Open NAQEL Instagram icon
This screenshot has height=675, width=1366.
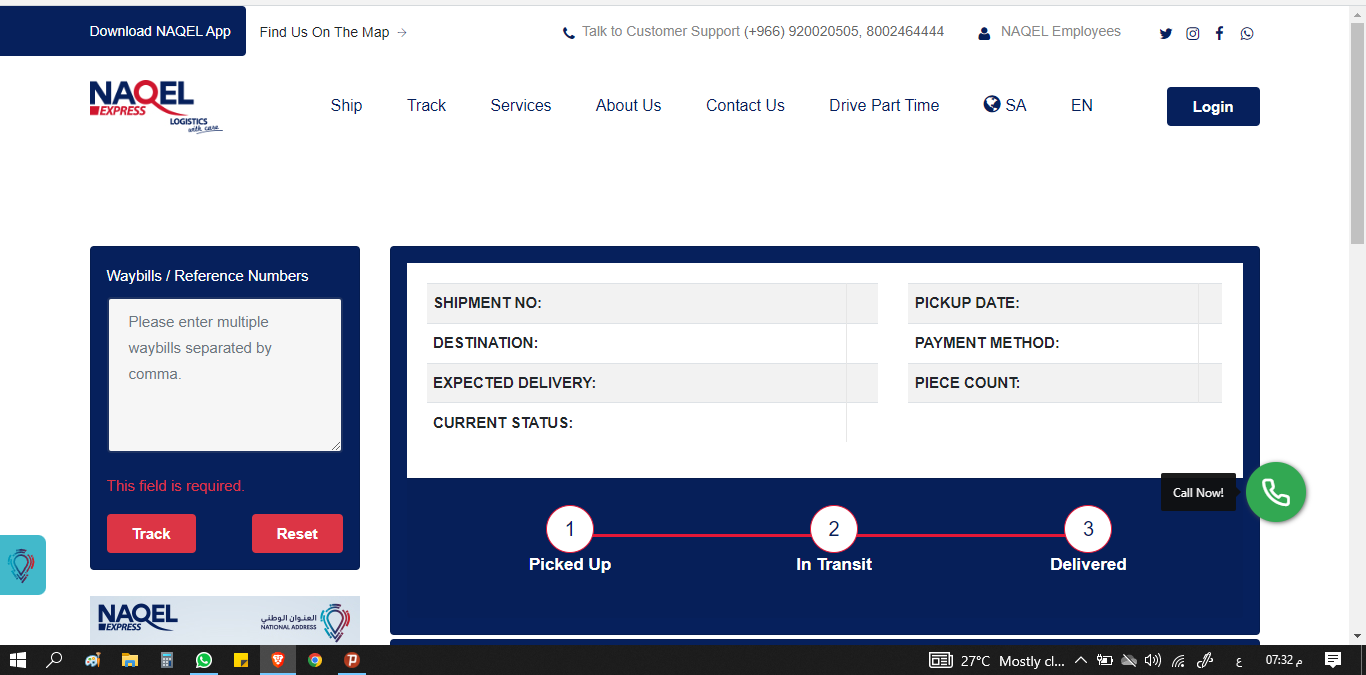click(1193, 33)
